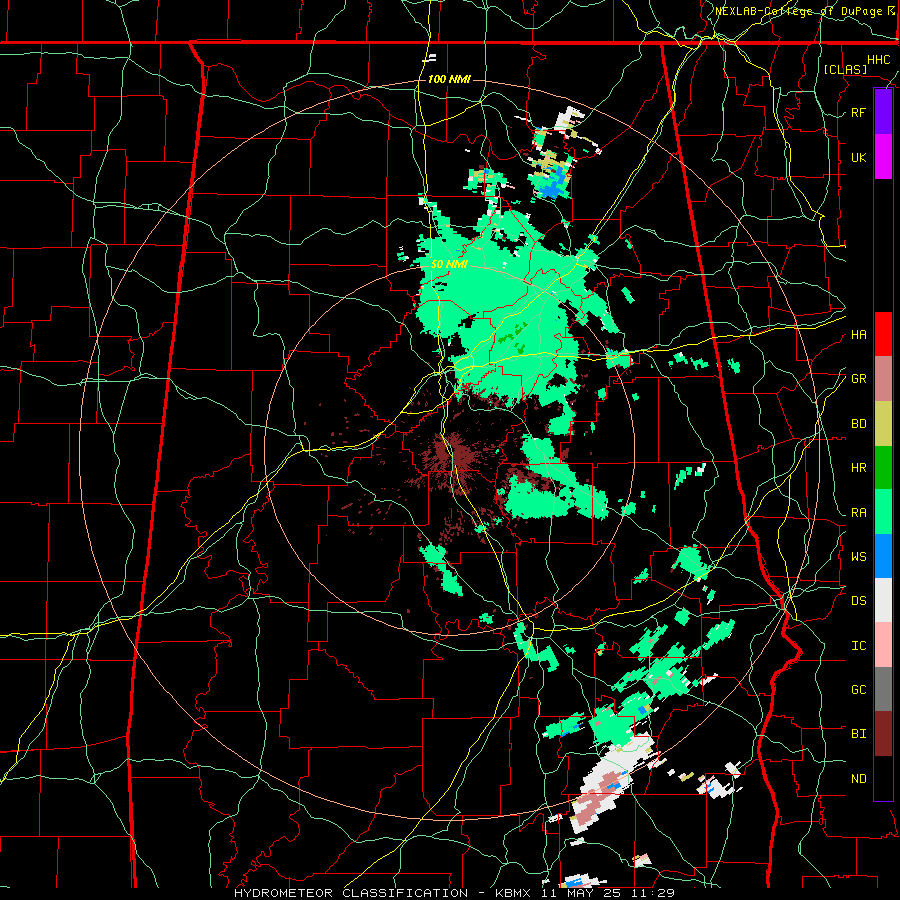Click the RA legend label
Image resolution: width=900 pixels, height=900 pixels.
pos(858,513)
